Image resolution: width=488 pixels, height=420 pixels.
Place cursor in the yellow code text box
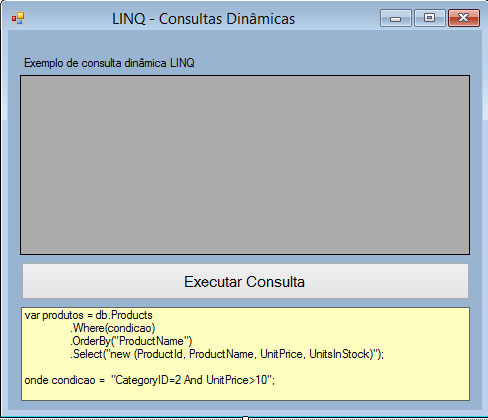245,354
